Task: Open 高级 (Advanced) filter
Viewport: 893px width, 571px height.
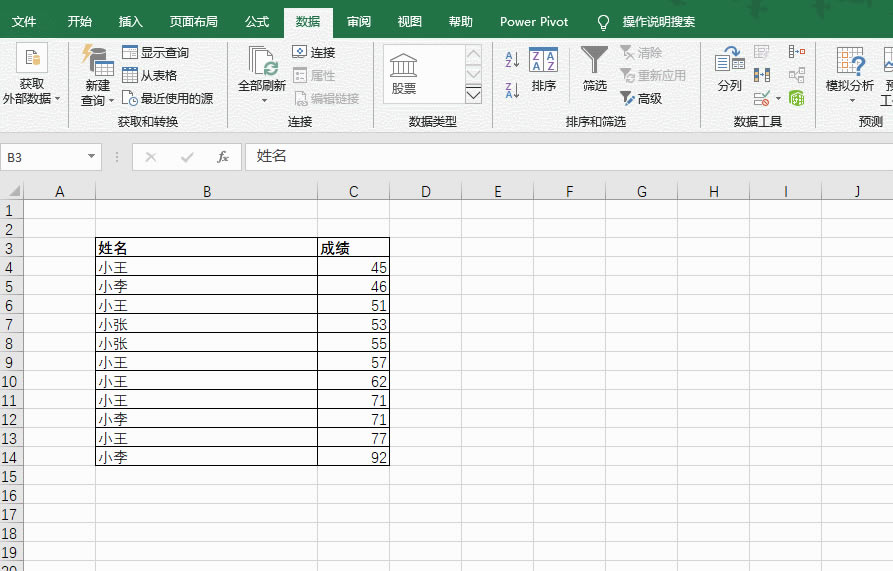Action: pos(641,98)
